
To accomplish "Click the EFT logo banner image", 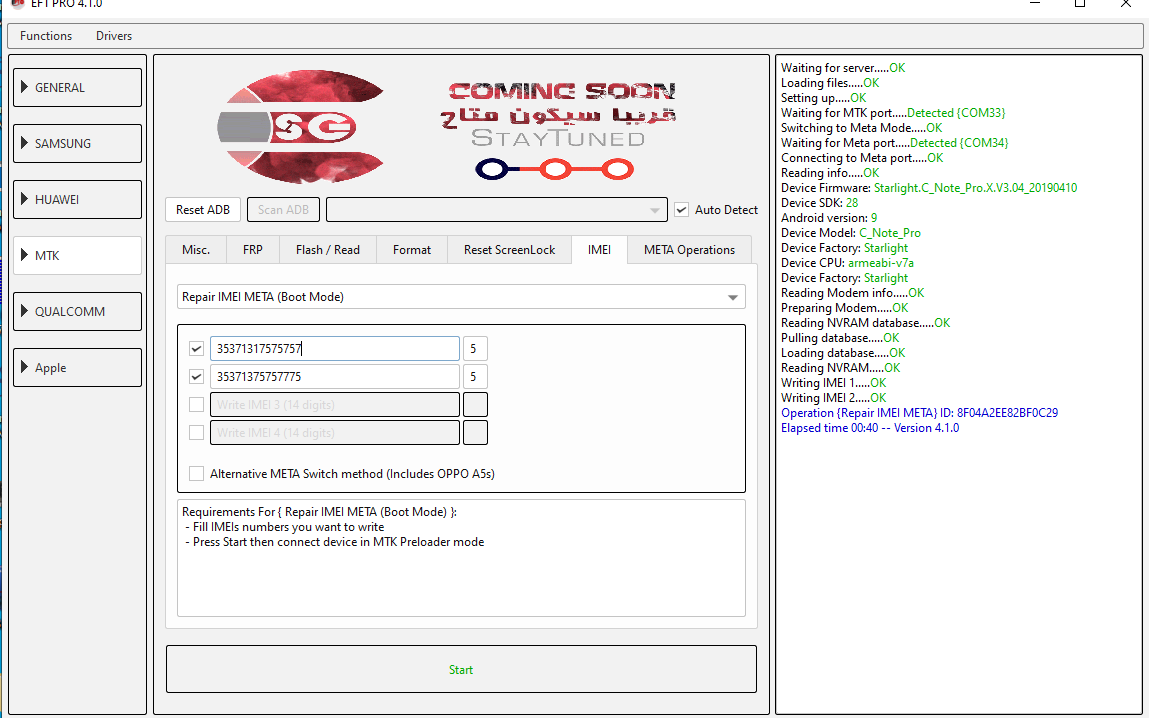I will click(300, 127).
